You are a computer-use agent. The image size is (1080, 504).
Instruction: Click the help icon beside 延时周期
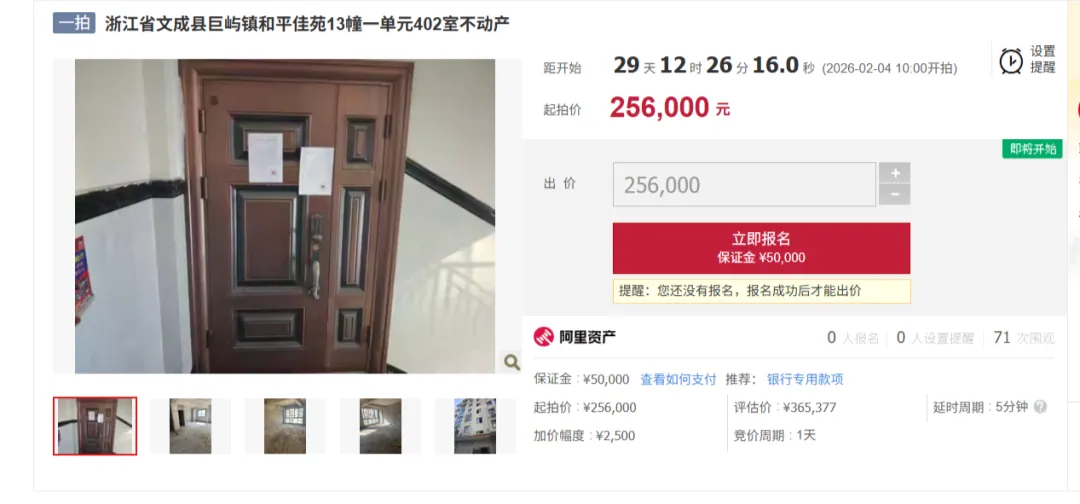point(1040,407)
